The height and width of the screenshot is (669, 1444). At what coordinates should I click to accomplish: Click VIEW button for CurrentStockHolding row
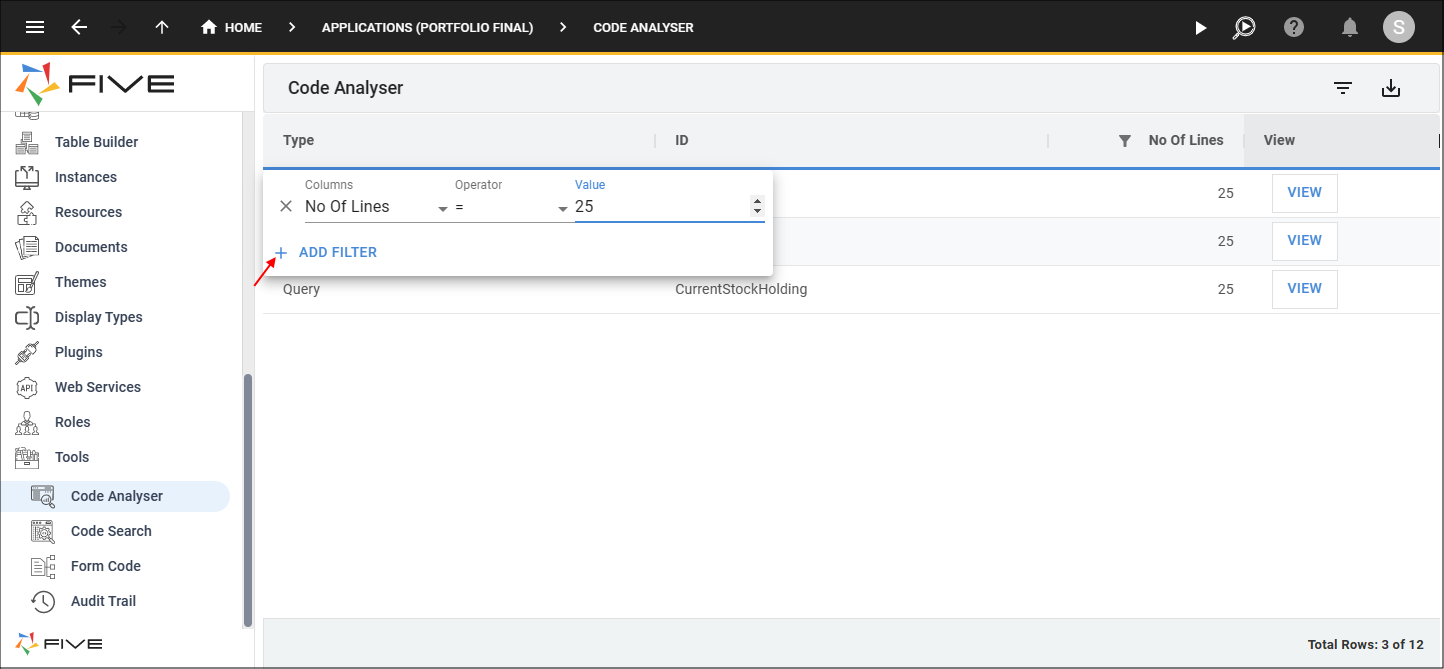click(x=1304, y=289)
